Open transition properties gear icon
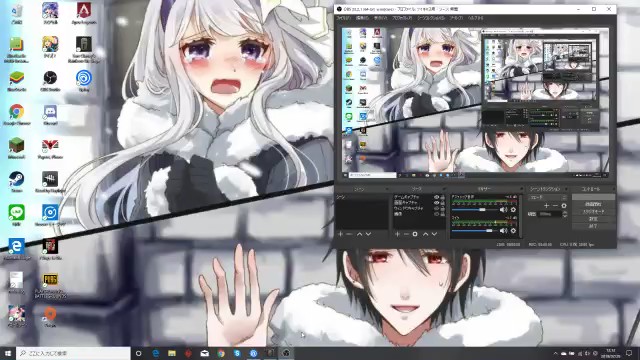The image size is (640, 360). pos(564,206)
